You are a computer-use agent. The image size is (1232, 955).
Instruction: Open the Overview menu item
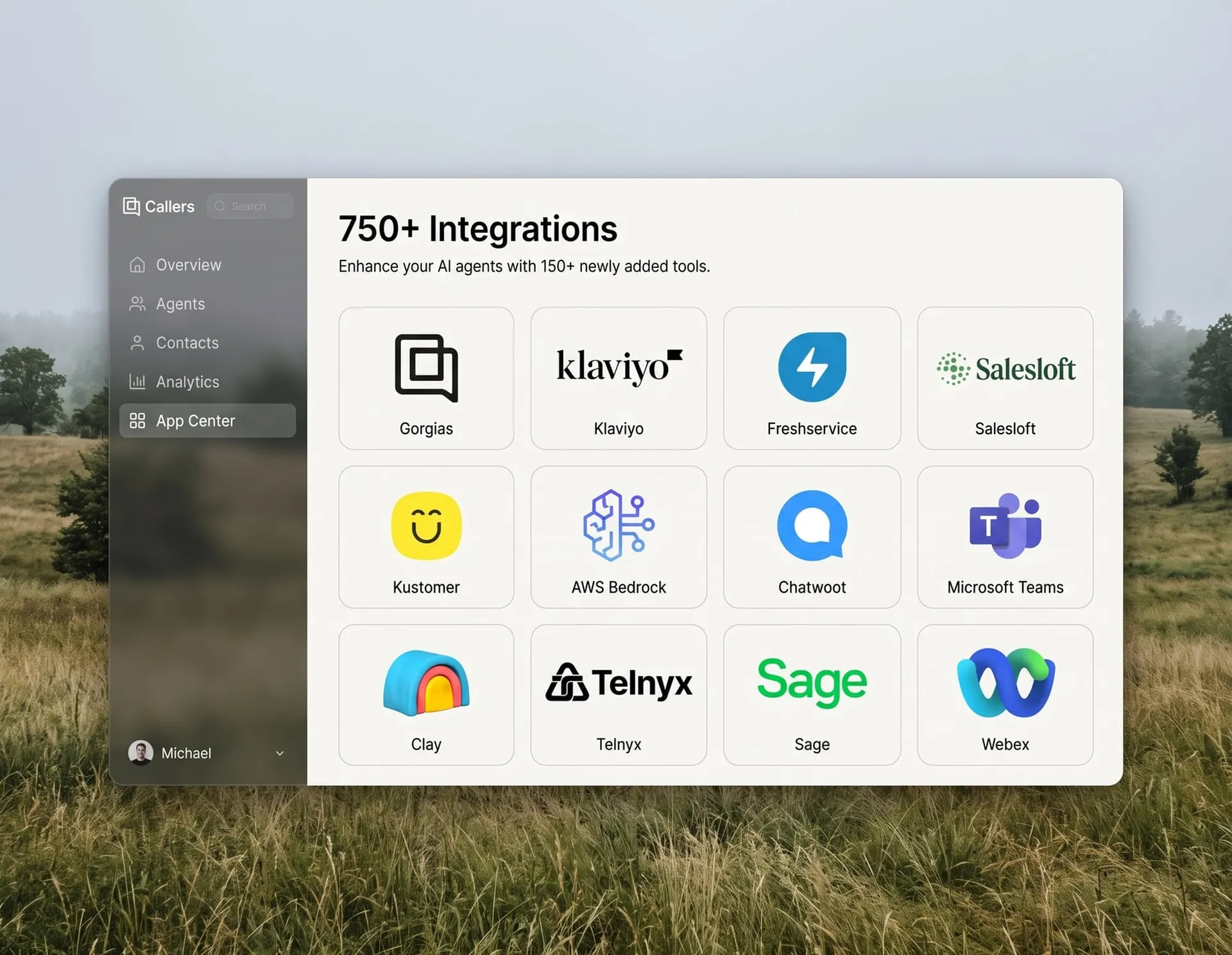pyautogui.click(x=207, y=265)
